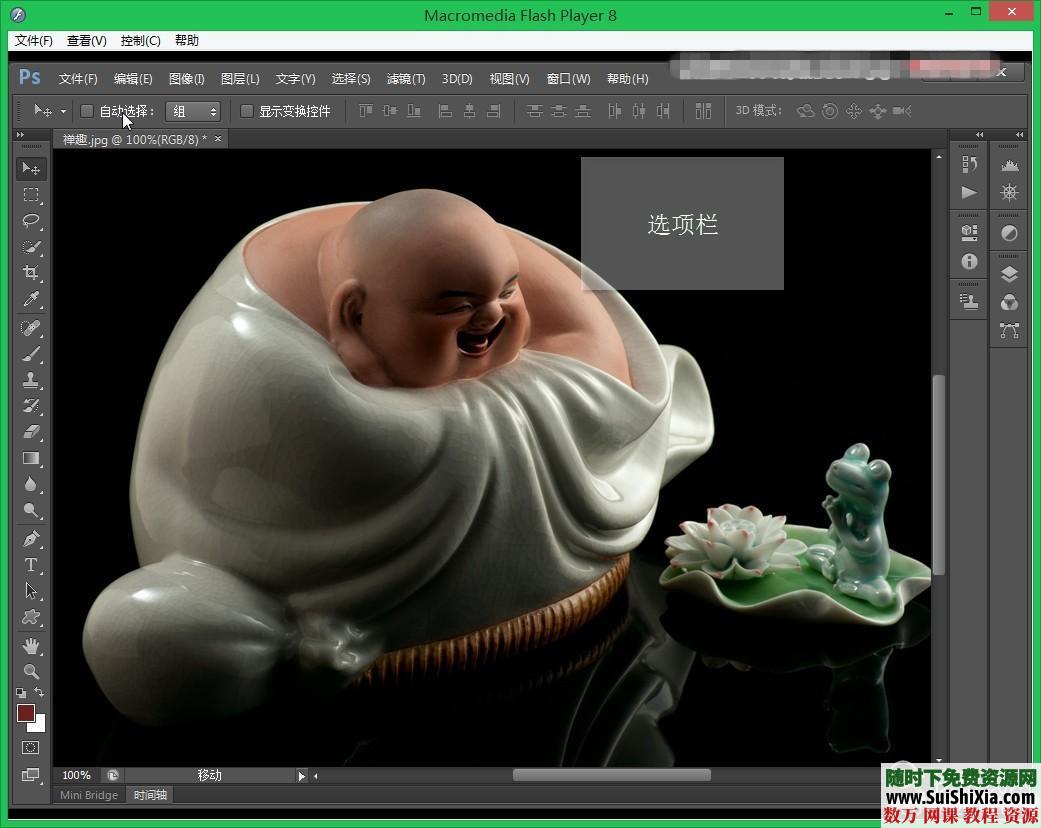Open the 滤镜 menu
Viewport: 1041px width, 828px height.
405,78
